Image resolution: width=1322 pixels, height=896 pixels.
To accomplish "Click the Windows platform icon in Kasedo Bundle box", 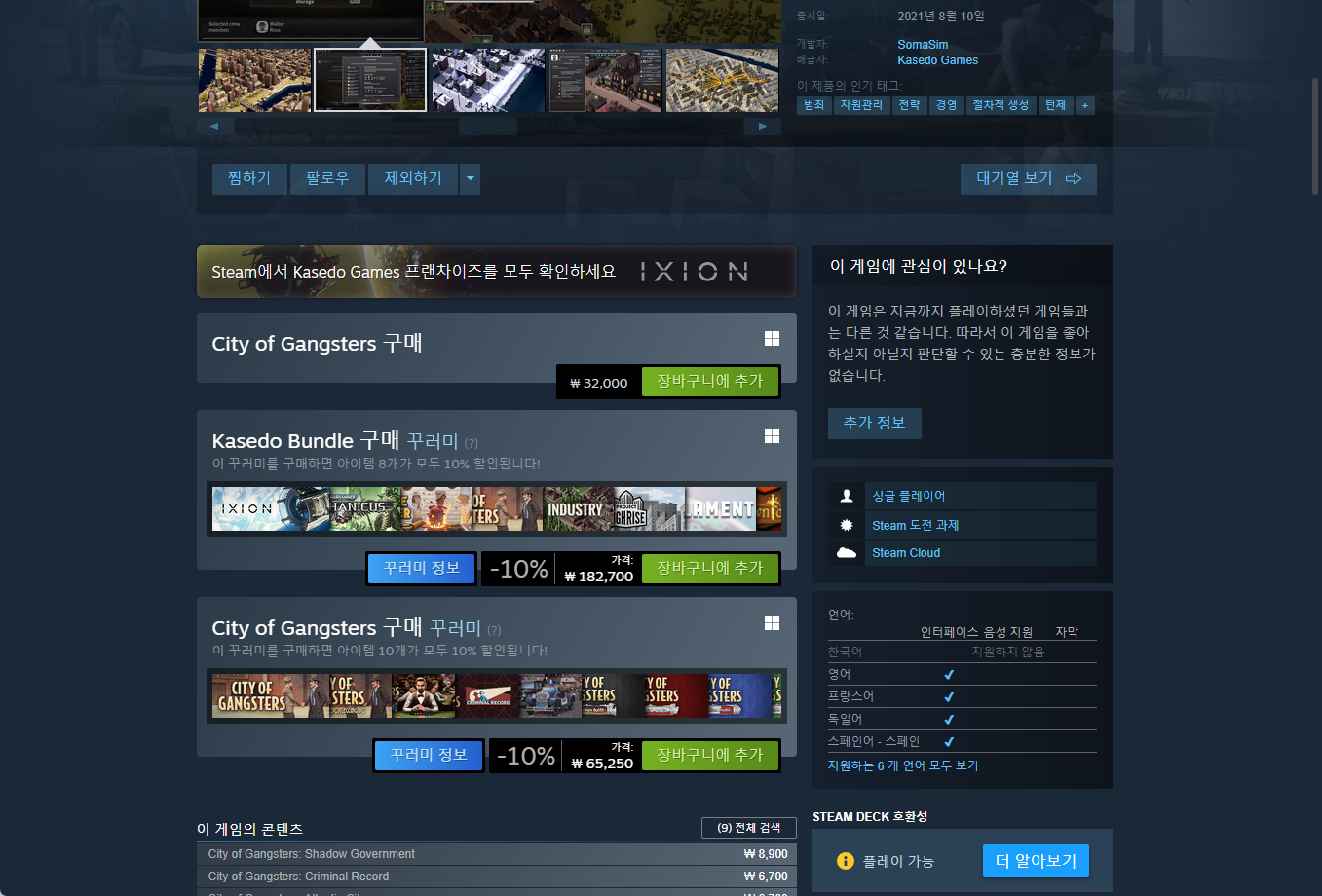I will point(772,435).
